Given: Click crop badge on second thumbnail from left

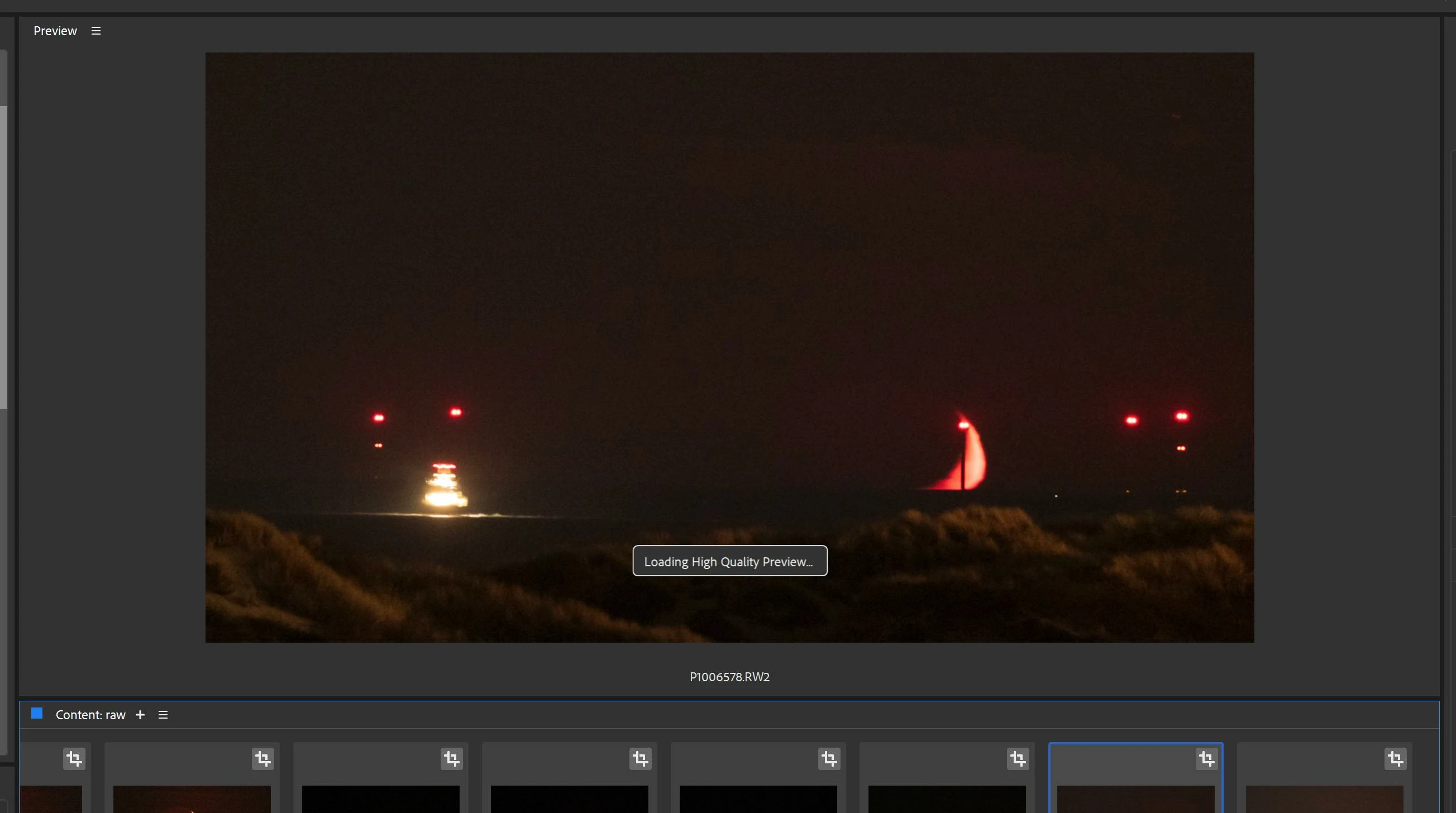Looking at the screenshot, I should (x=263, y=759).
